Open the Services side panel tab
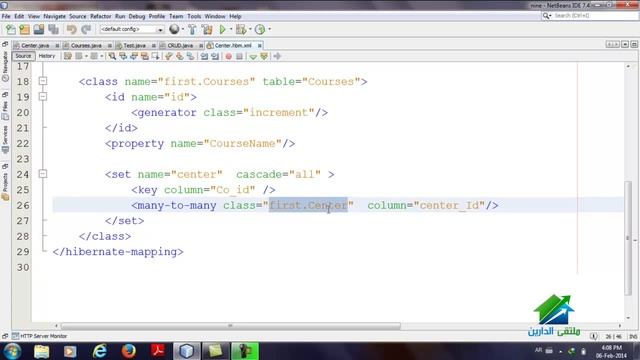Image resolution: width=640 pixels, height=360 pixels. pos(5,139)
